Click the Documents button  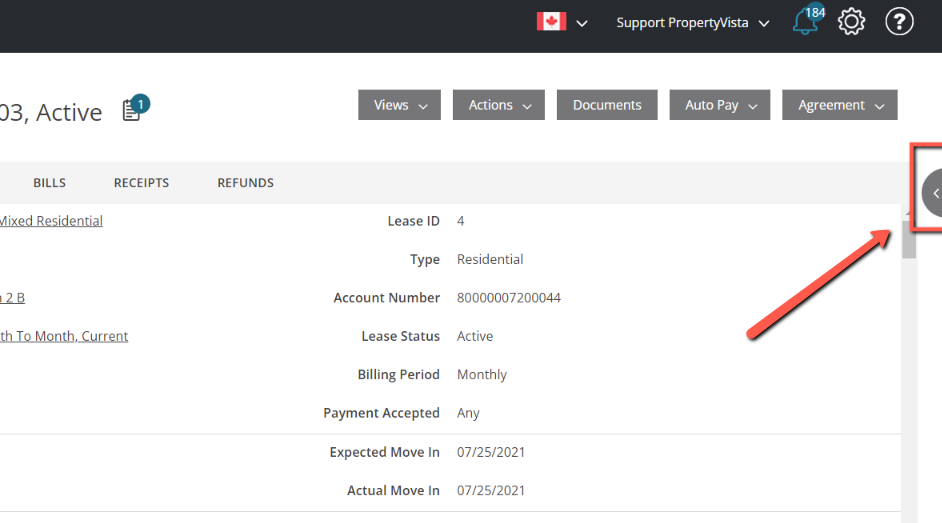tap(607, 105)
